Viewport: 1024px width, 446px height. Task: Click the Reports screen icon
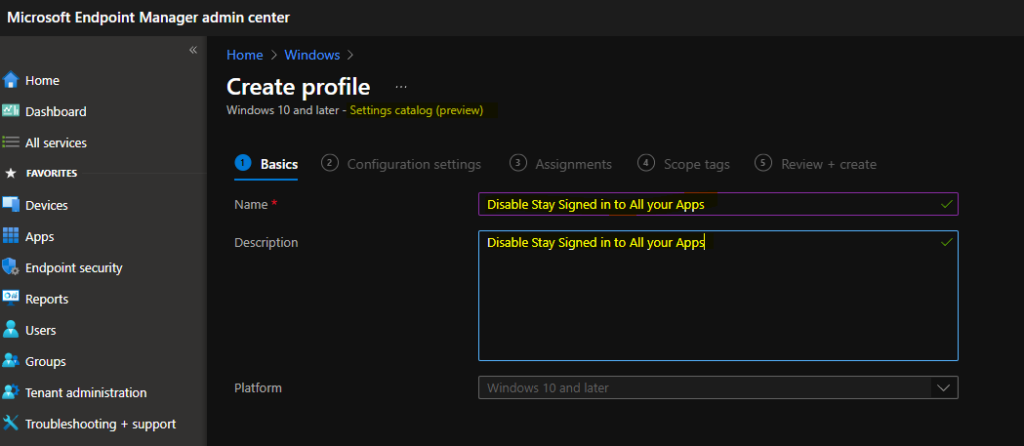10,298
